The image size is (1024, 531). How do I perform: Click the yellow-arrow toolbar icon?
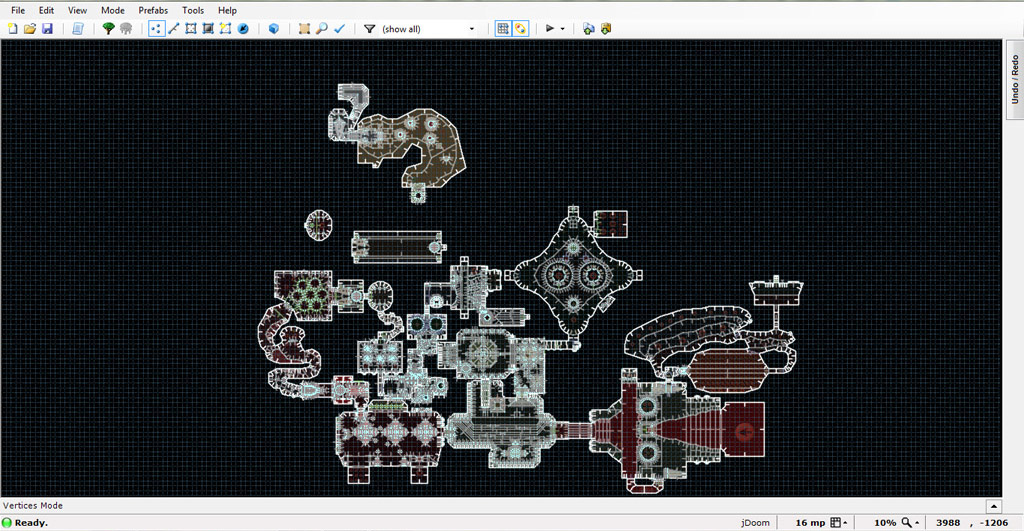(606, 29)
